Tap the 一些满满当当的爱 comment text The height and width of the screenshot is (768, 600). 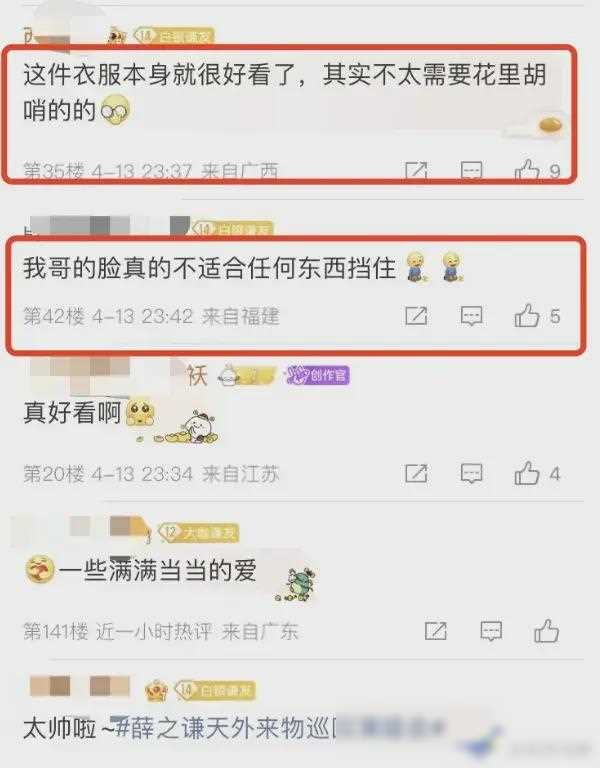tap(158, 571)
